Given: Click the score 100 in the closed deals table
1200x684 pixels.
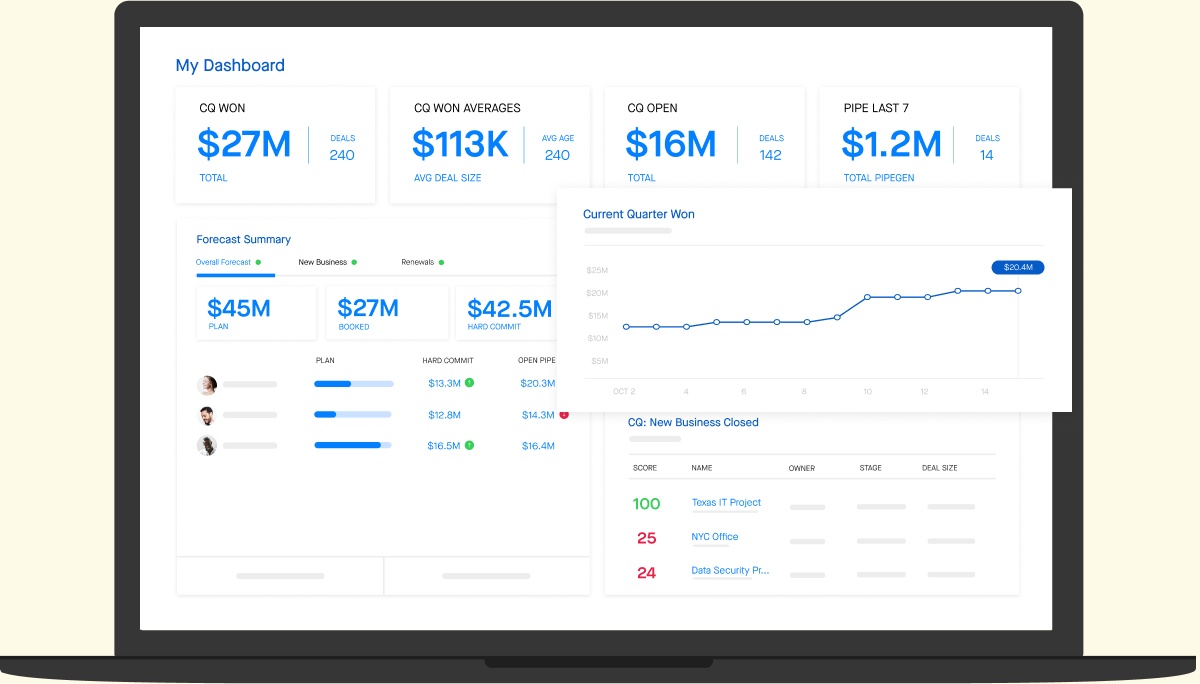Looking at the screenshot, I should [x=647, y=504].
